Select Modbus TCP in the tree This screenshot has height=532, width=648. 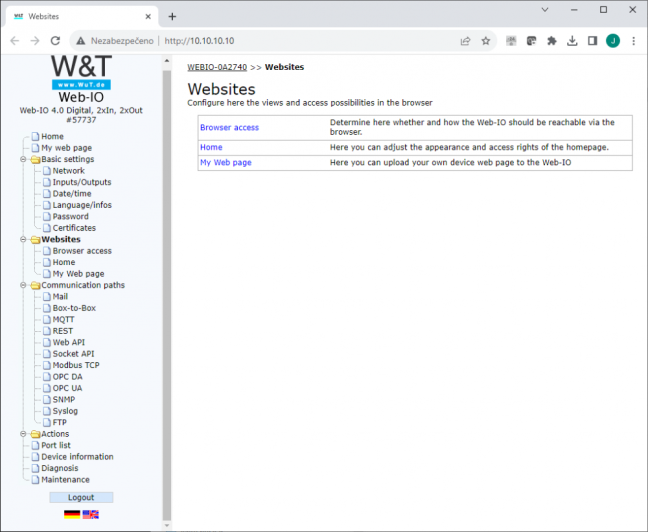click(x=76, y=365)
